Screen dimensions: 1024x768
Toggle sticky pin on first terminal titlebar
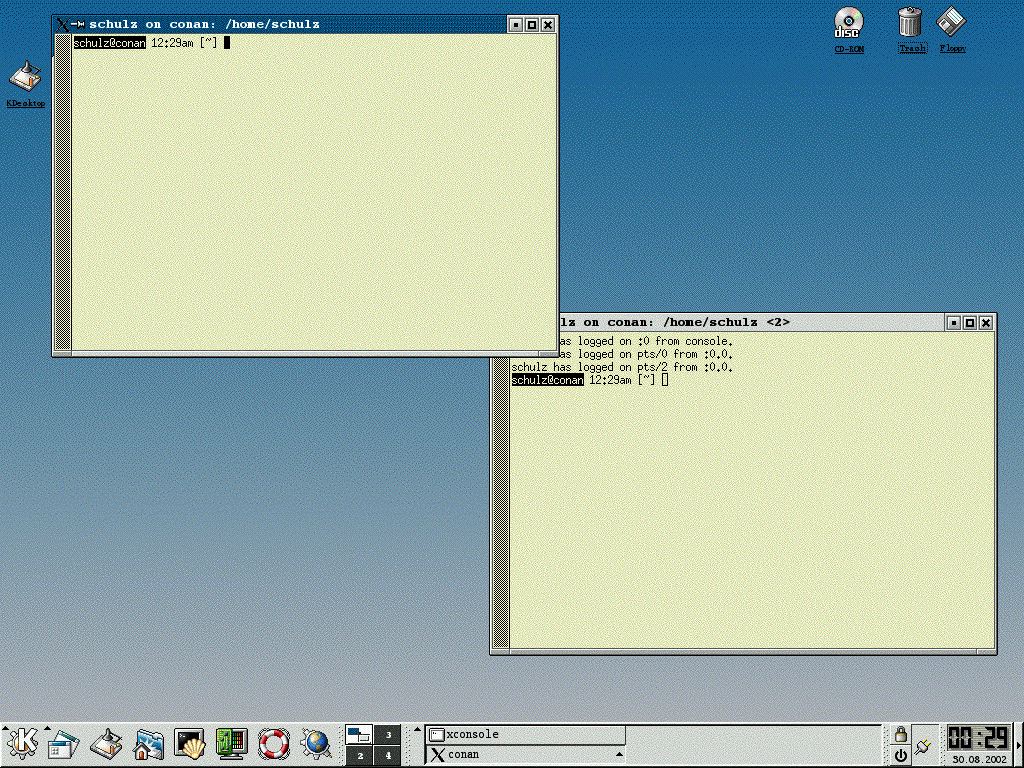click(x=77, y=24)
